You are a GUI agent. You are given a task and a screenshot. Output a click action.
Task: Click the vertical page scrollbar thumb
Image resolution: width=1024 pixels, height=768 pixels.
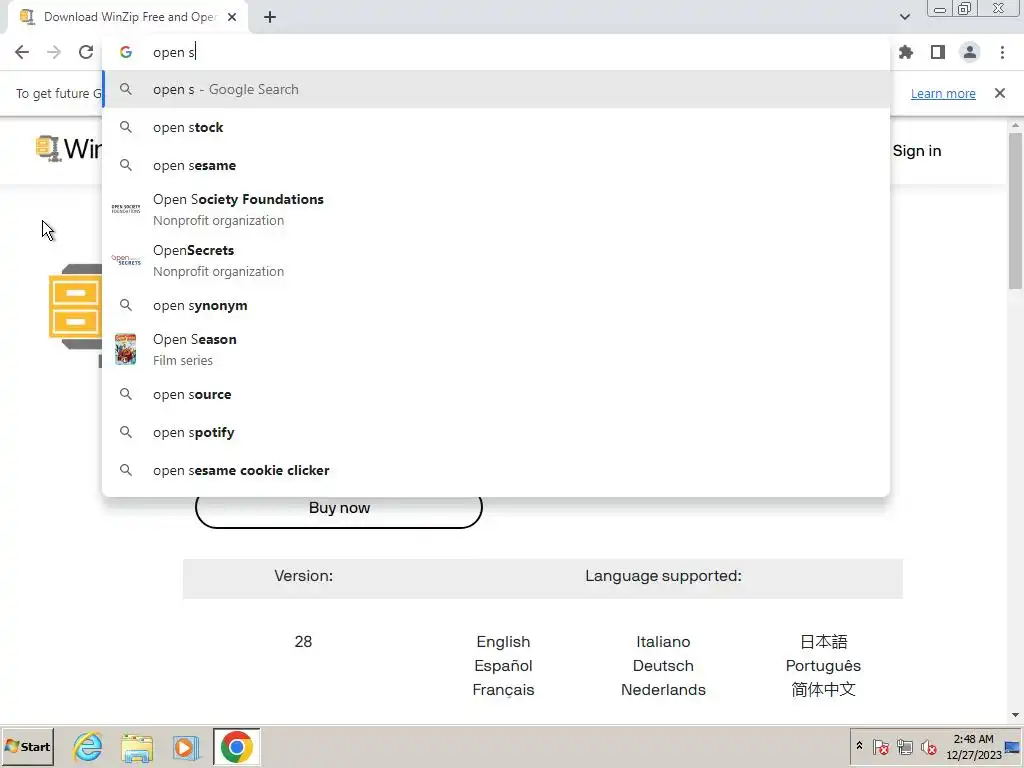tap(1015, 210)
